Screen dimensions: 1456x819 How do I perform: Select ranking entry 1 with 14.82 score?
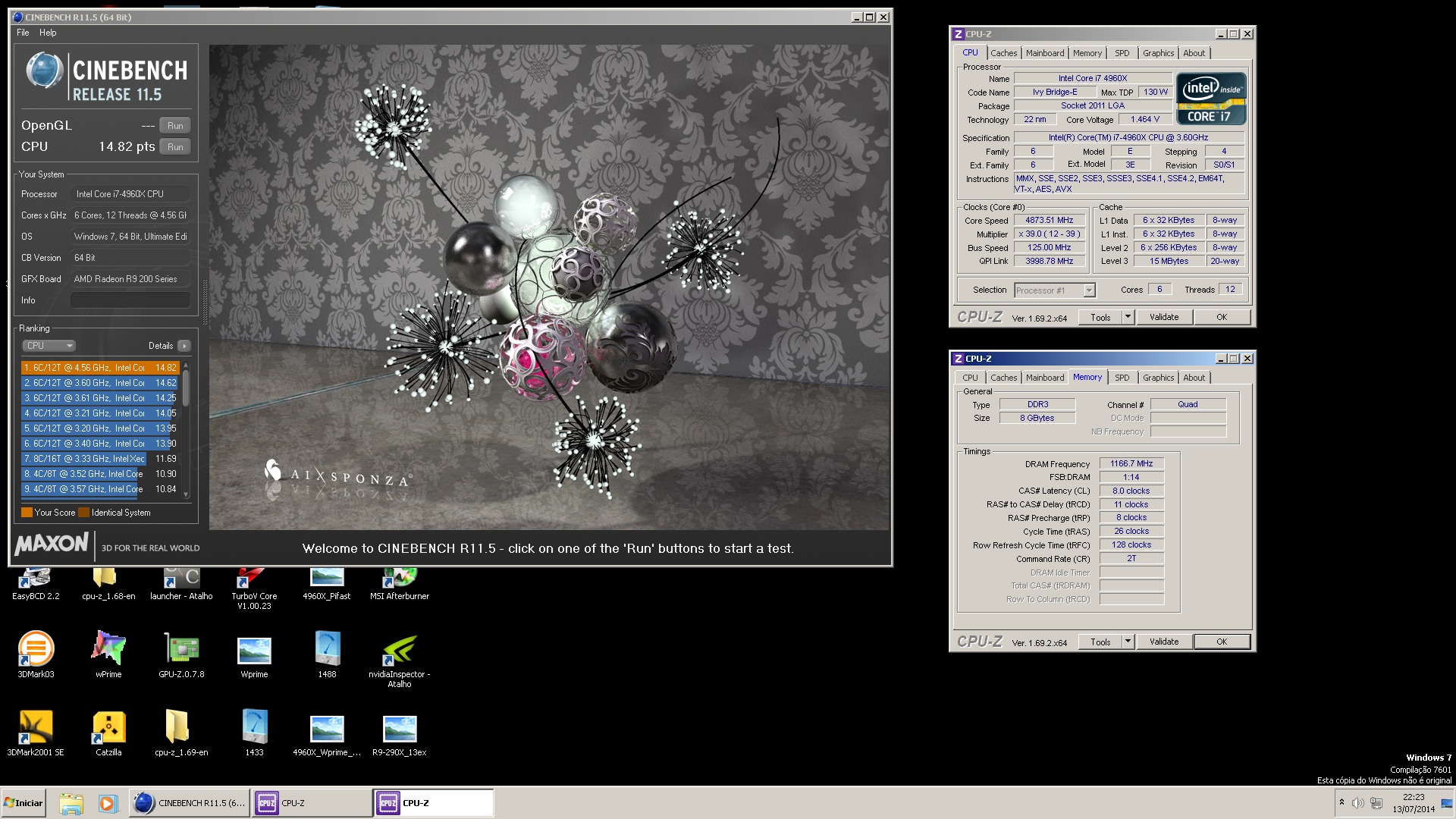click(100, 368)
